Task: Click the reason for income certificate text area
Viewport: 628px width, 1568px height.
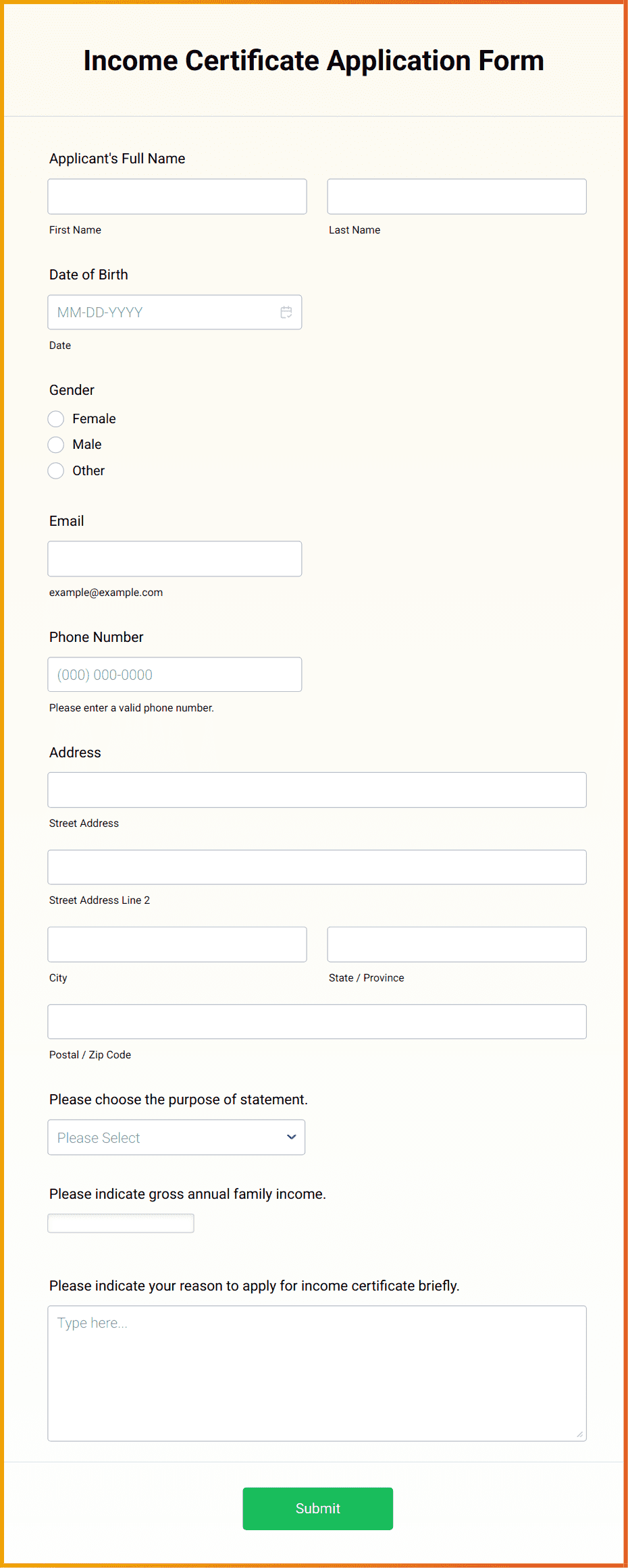Action: point(317,1370)
